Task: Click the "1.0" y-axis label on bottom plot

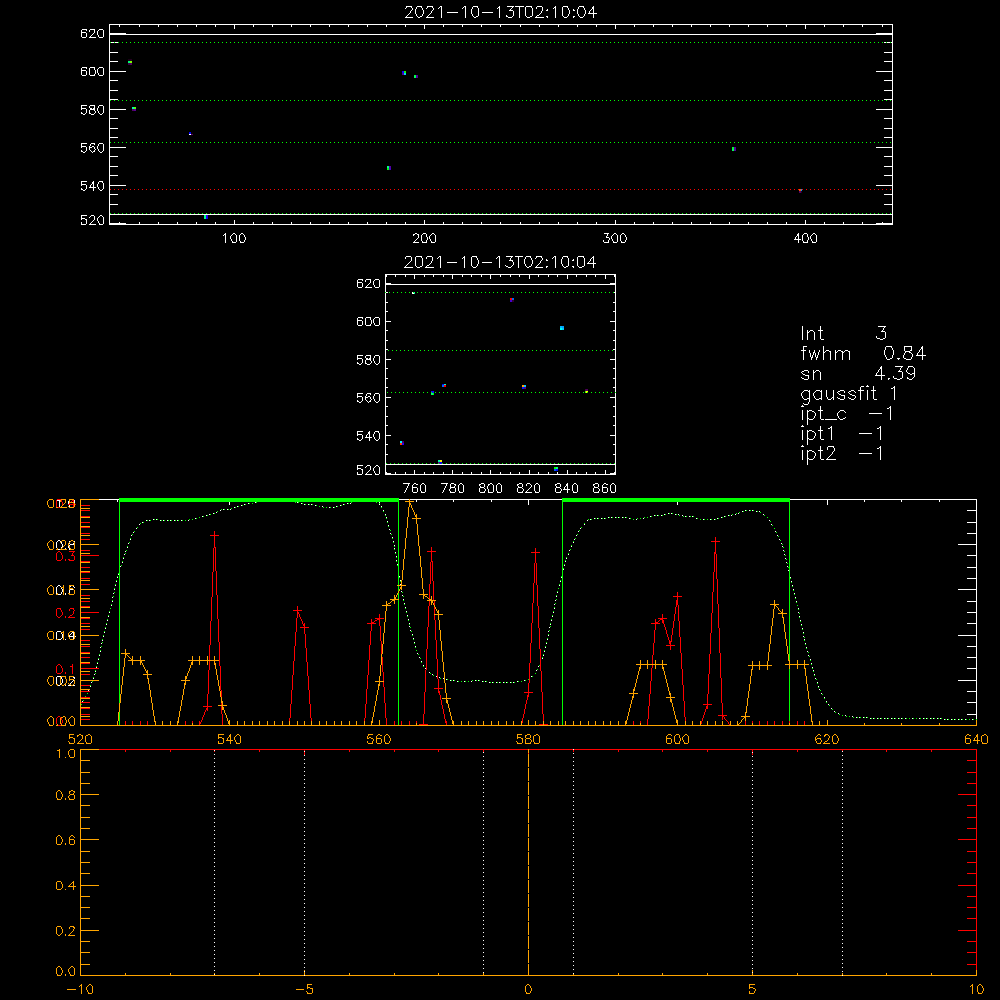Action: click(x=66, y=754)
